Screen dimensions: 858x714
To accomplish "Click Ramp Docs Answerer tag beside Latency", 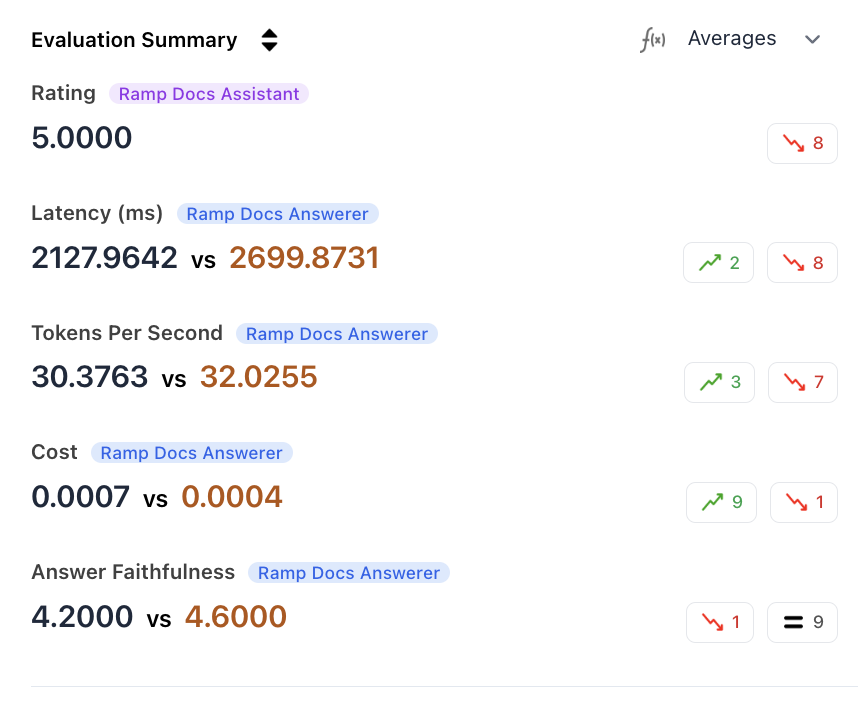I will [277, 214].
